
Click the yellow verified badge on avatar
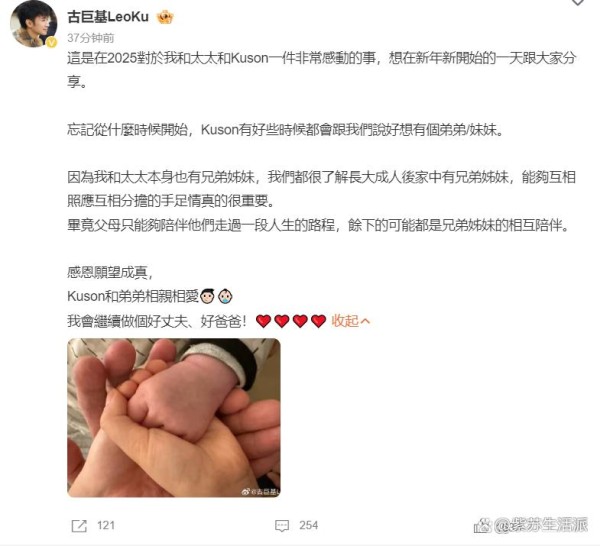pyautogui.click(x=52, y=43)
